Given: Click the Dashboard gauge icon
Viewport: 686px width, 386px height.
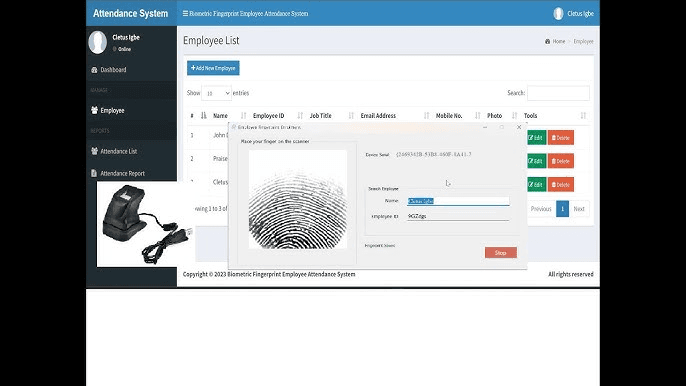Looking at the screenshot, I should (x=94, y=70).
